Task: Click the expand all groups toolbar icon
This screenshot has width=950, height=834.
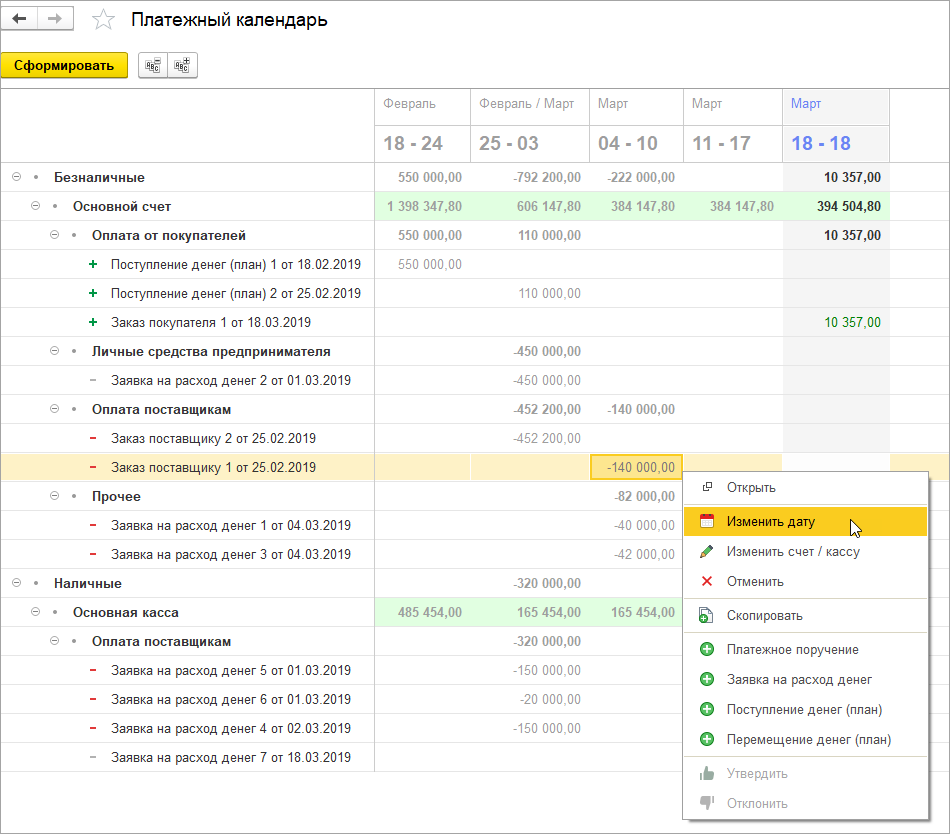Action: tap(182, 66)
